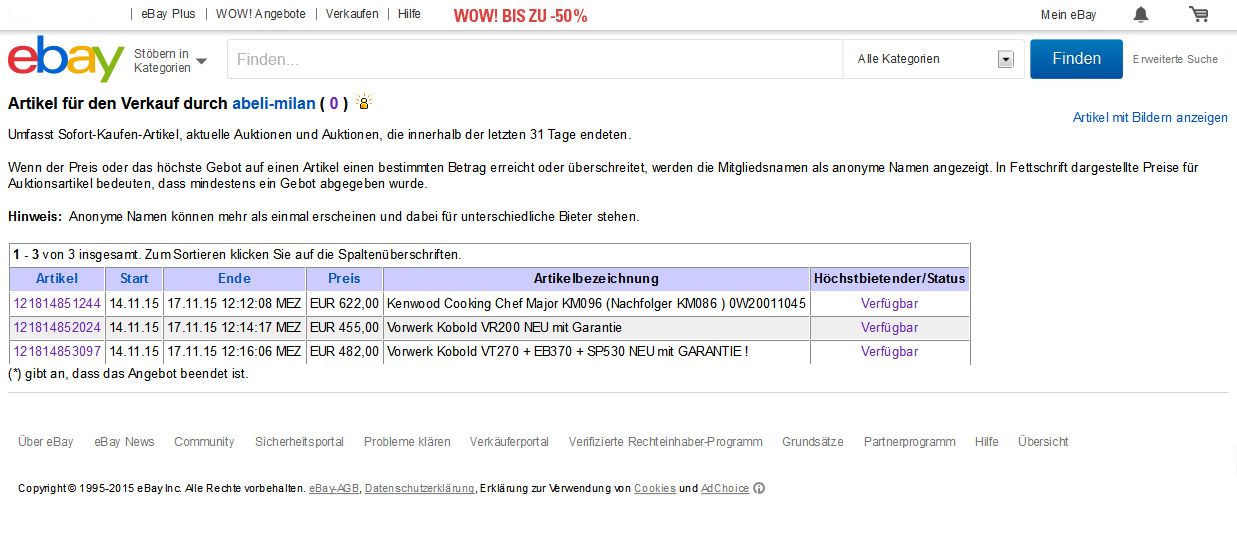Open the feedback score 0 link
Viewport: 1237px width, 546px height.
(334, 103)
